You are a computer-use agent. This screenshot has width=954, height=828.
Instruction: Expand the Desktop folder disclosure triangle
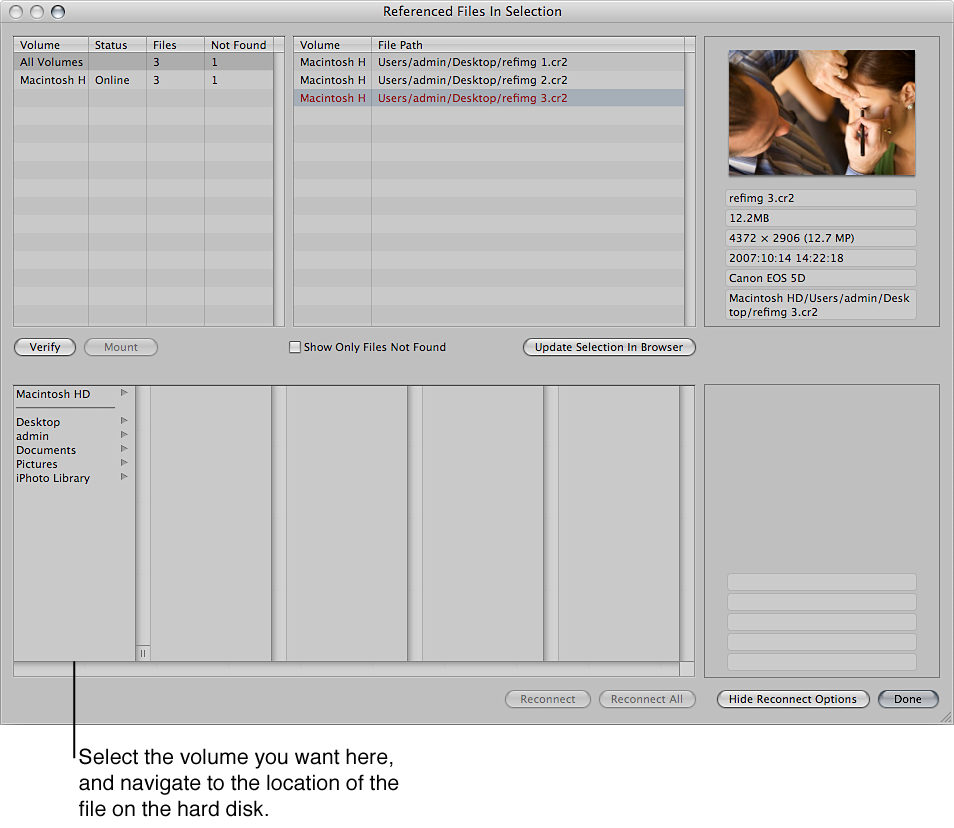pos(124,421)
